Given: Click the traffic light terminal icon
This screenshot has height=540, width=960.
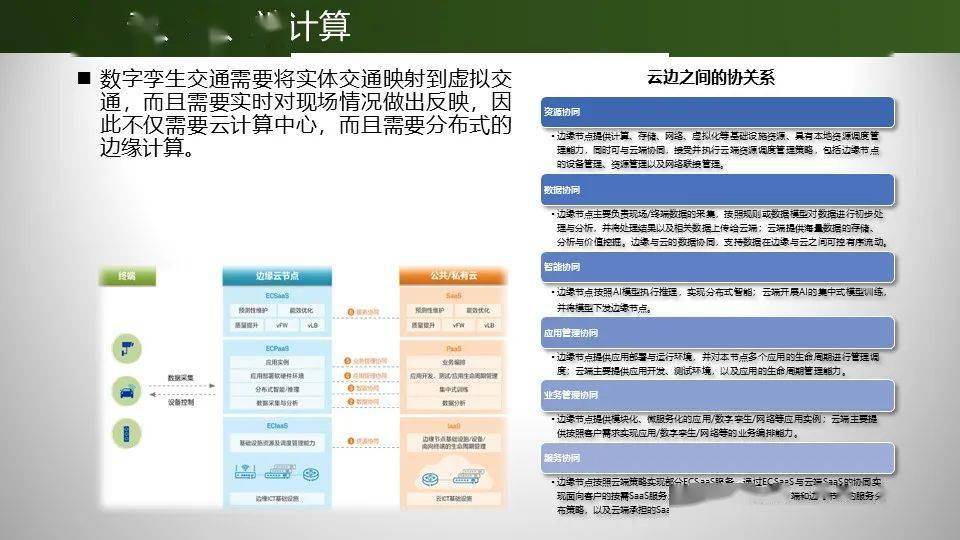Looking at the screenshot, I should [x=125, y=435].
